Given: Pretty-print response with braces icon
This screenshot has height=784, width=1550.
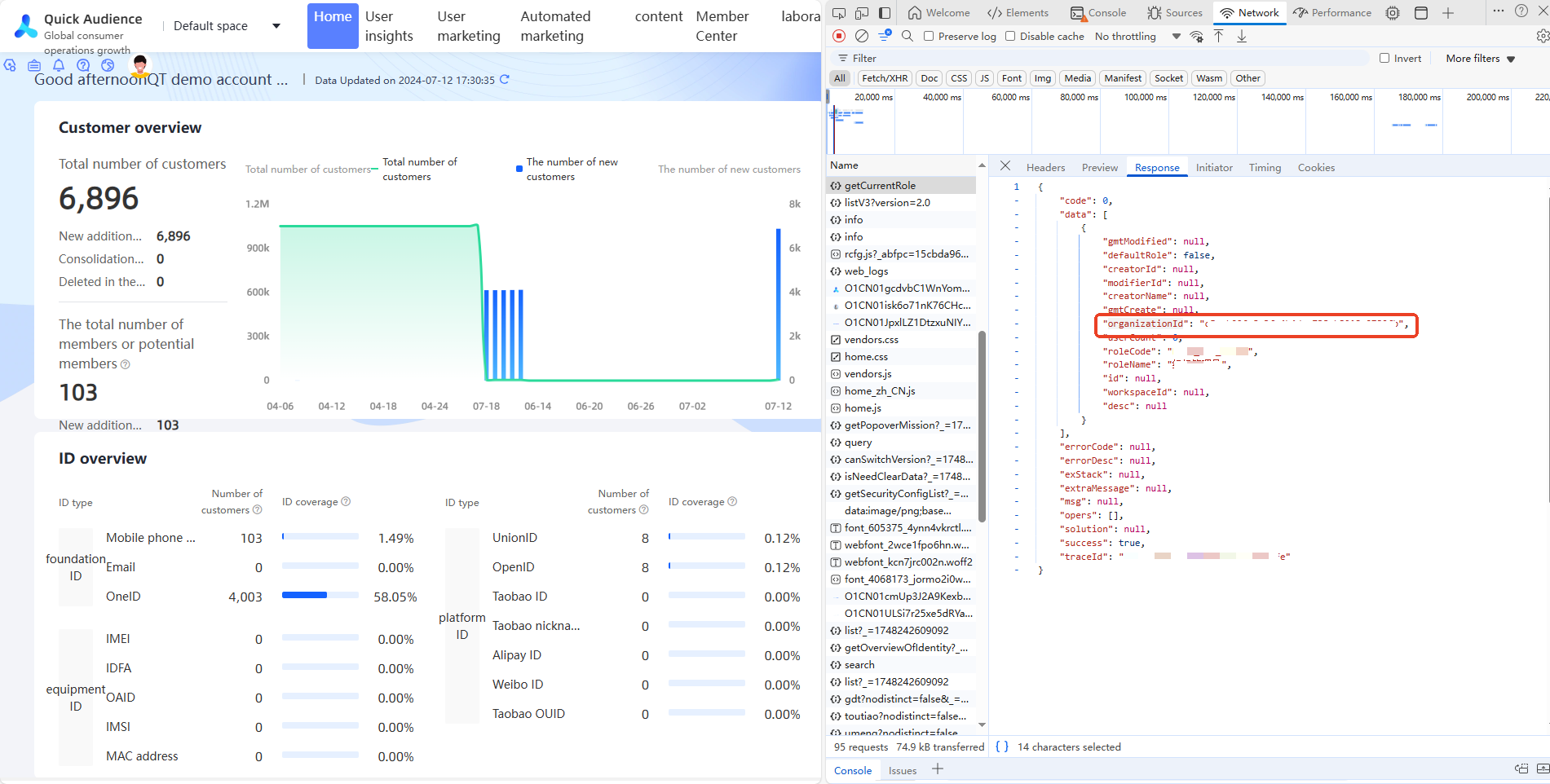Looking at the screenshot, I should [1002, 747].
